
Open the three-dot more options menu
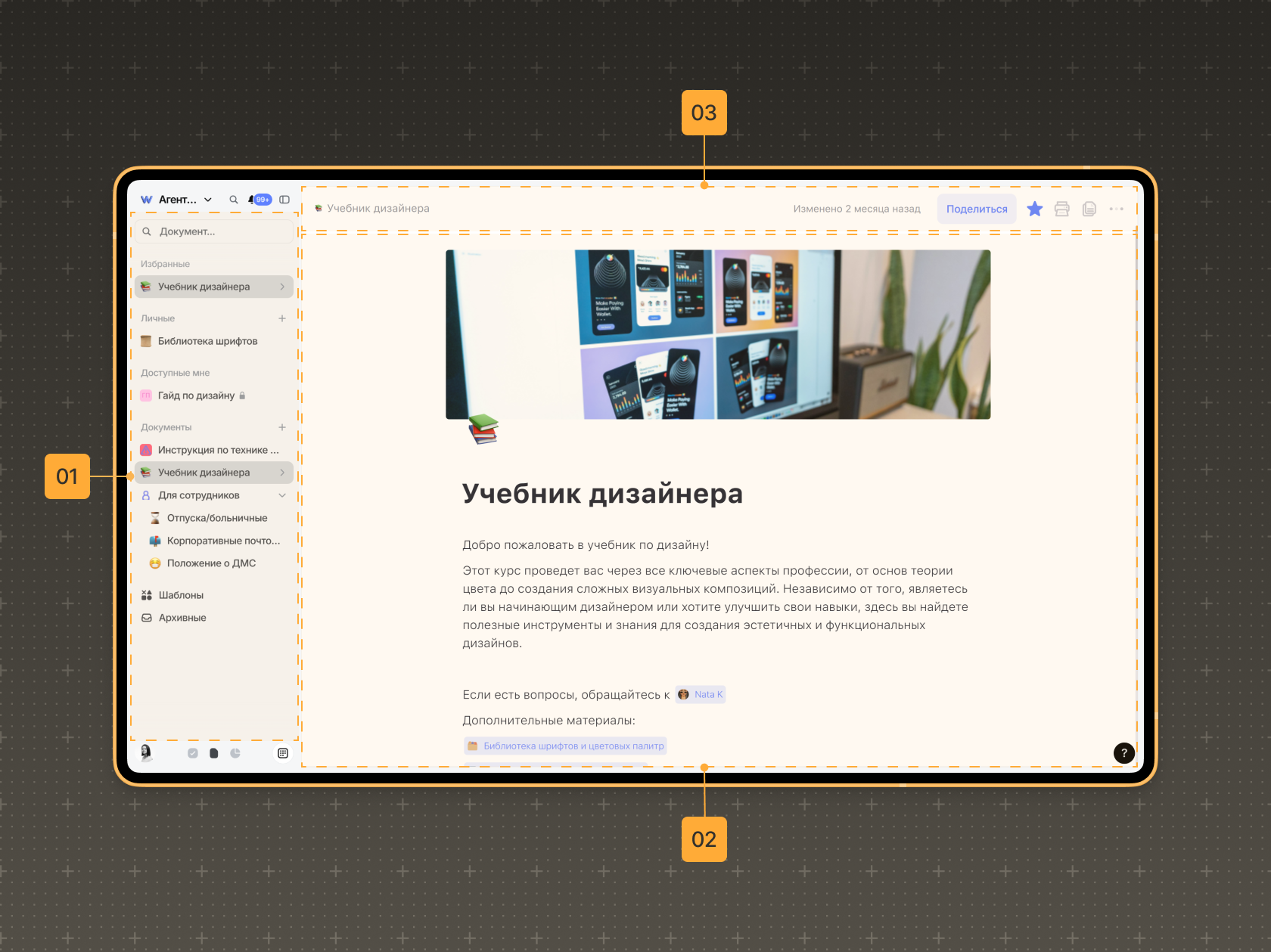tap(1116, 209)
